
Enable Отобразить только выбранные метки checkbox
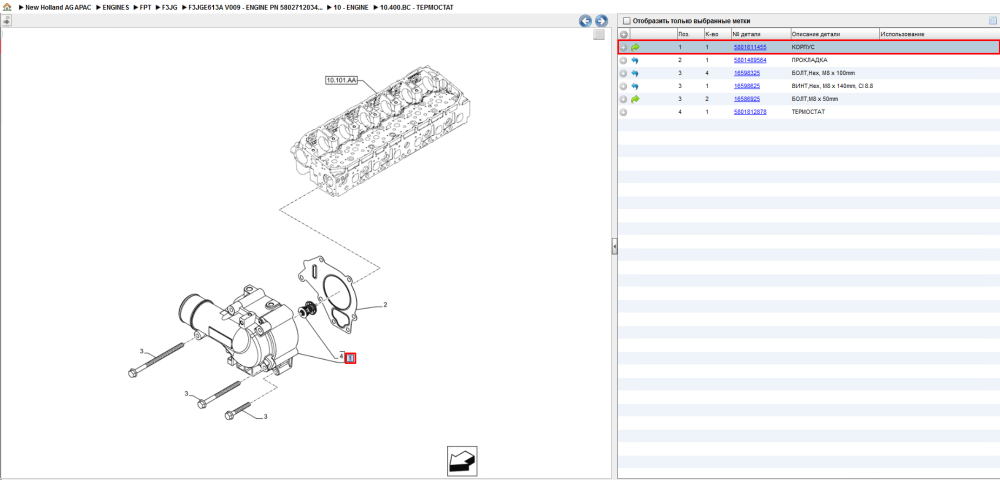(626, 20)
